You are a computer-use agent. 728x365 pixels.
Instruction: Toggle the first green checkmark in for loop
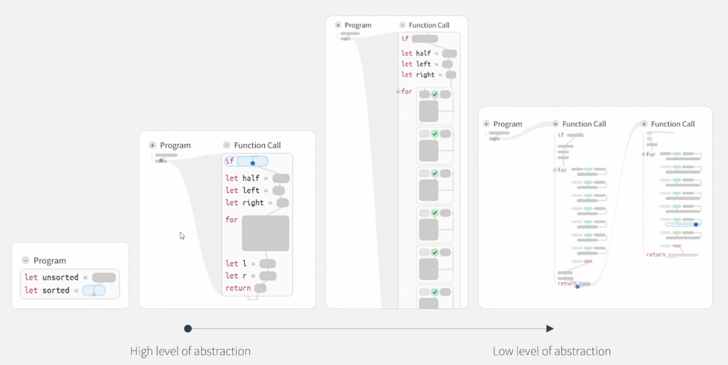click(435, 94)
